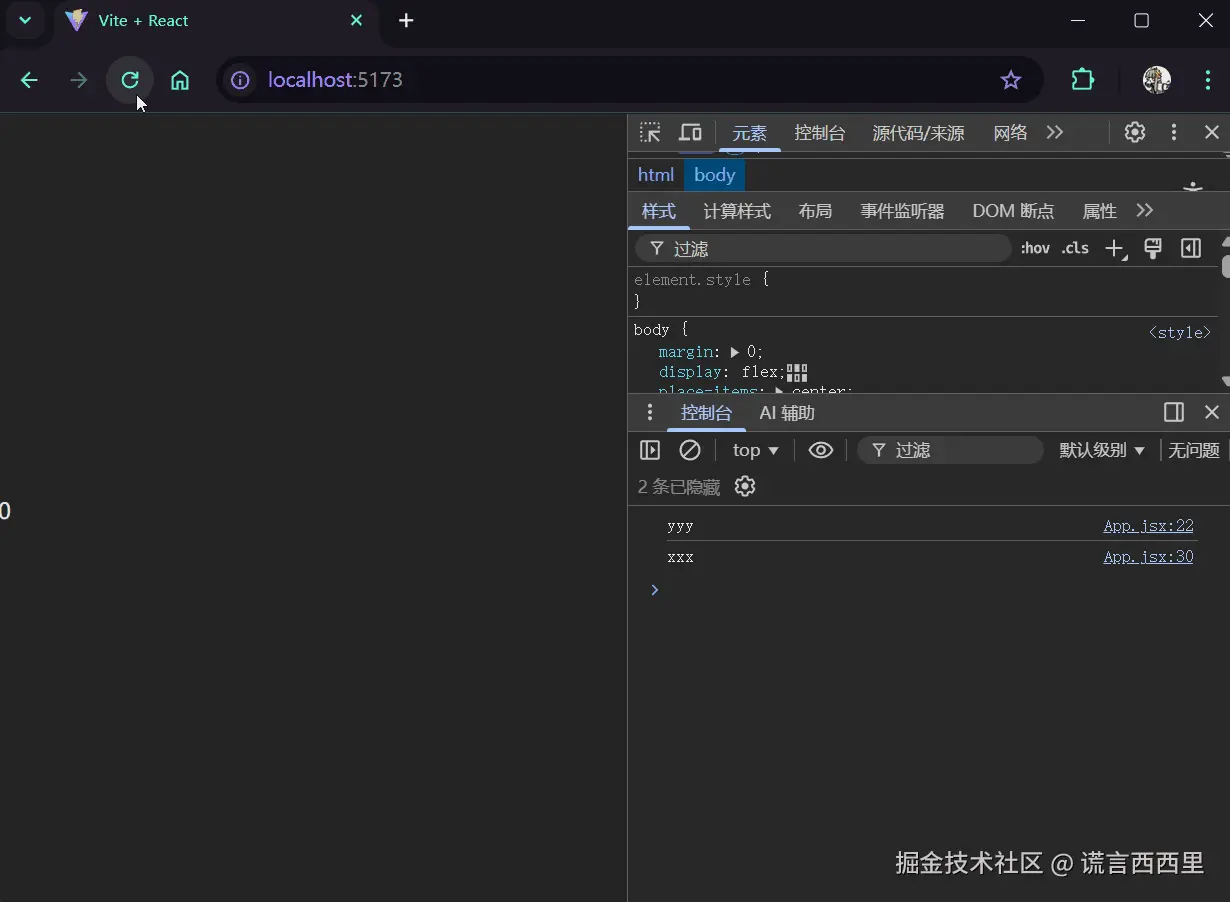
Task: Open the top execution context dropdown
Action: (x=755, y=450)
